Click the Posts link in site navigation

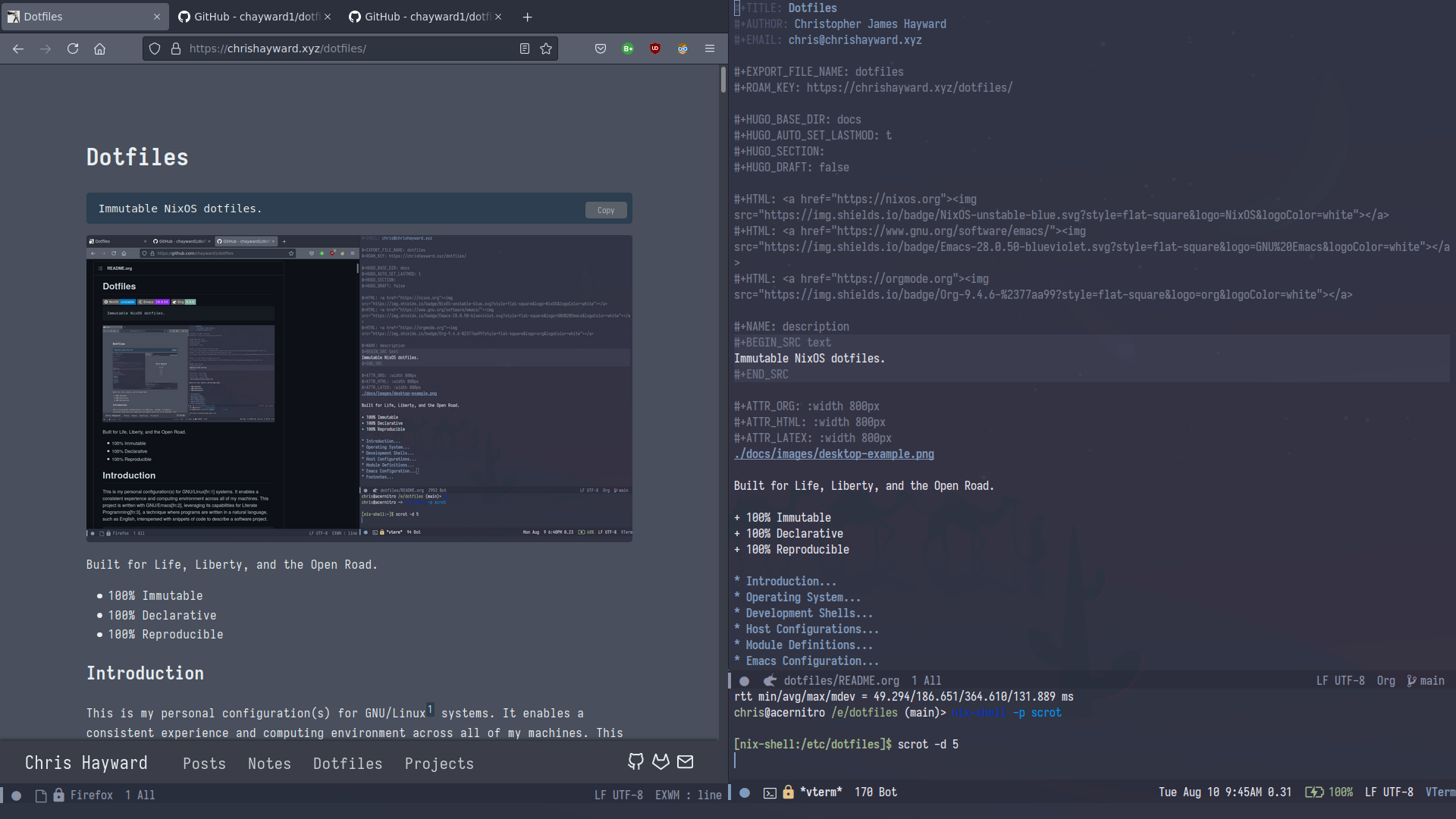point(204,763)
